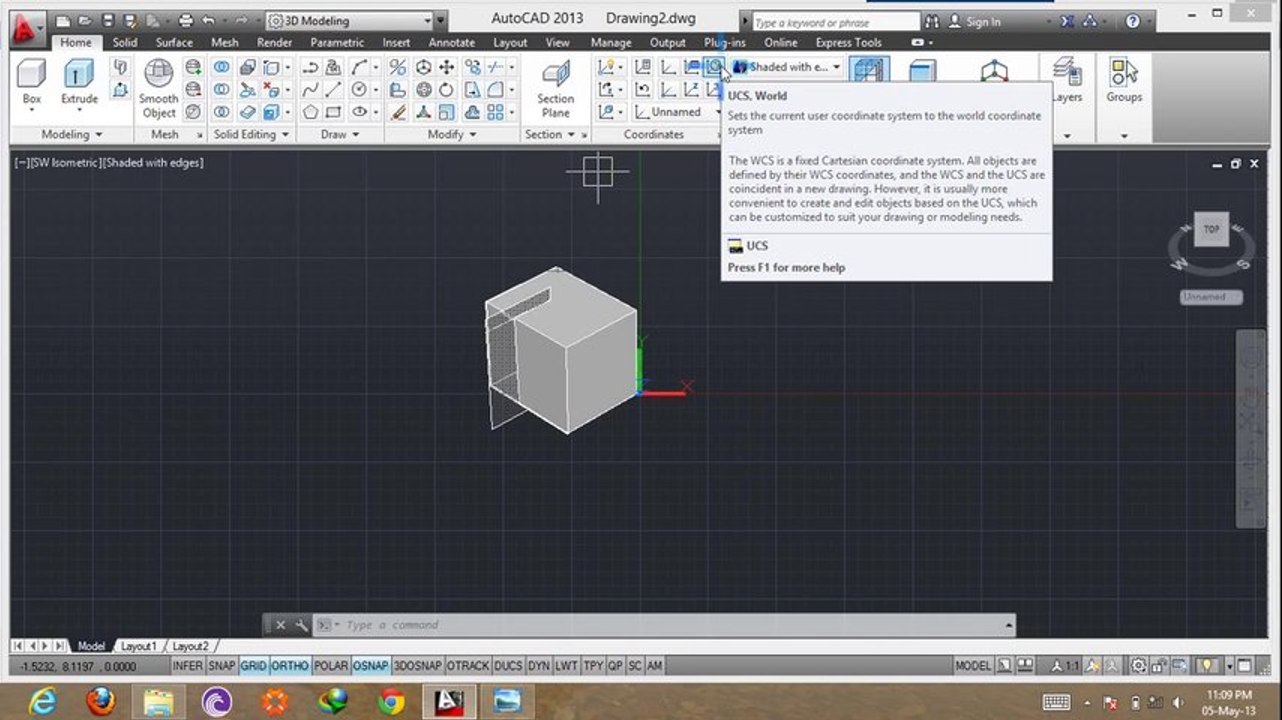Click the MODEL space button in status bar
The width and height of the screenshot is (1282, 720).
pyautogui.click(x=973, y=666)
